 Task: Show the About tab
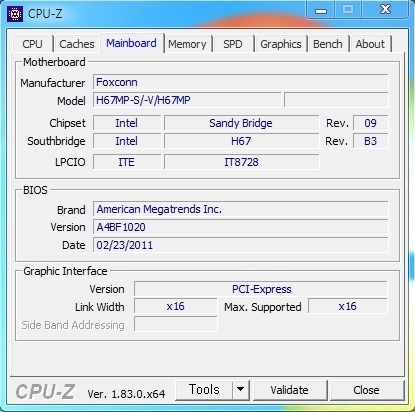tap(370, 44)
